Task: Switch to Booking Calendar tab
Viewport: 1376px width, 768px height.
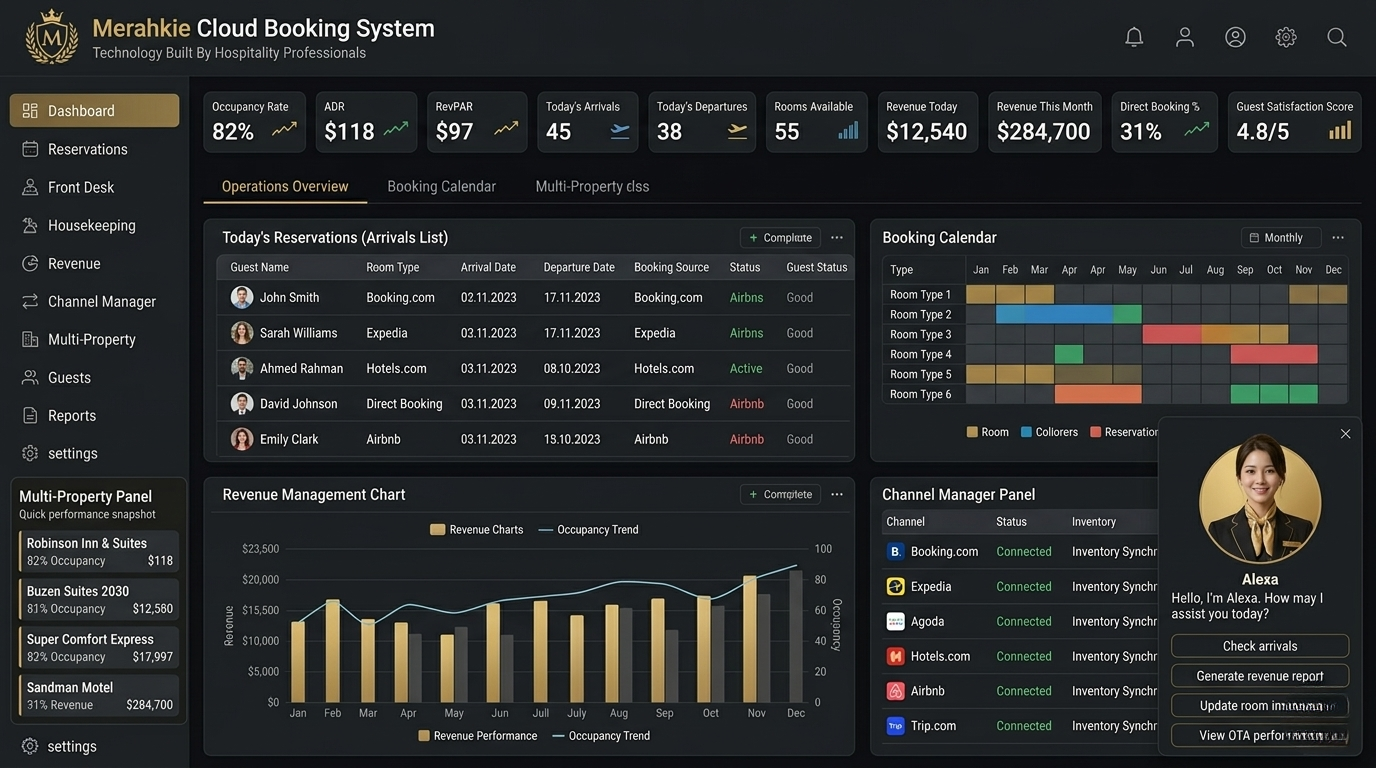Action: coord(441,186)
